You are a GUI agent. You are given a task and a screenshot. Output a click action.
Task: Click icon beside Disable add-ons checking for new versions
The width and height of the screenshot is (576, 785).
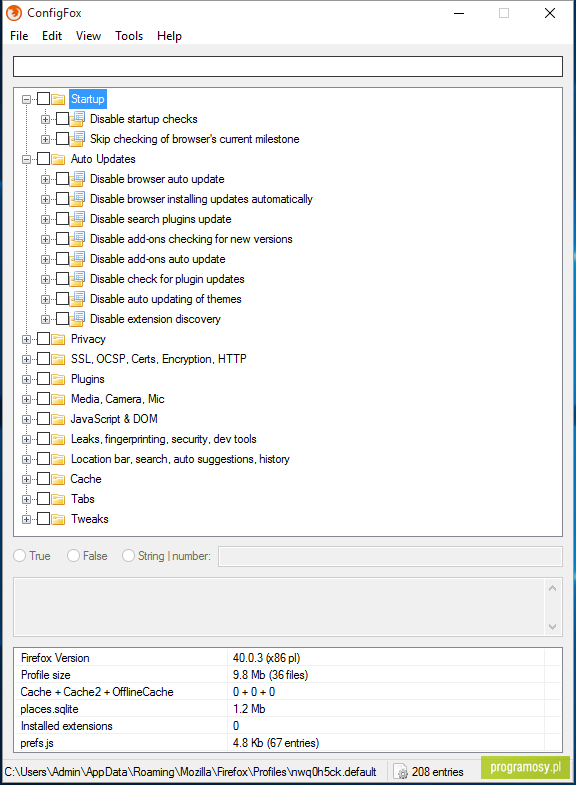coord(77,239)
